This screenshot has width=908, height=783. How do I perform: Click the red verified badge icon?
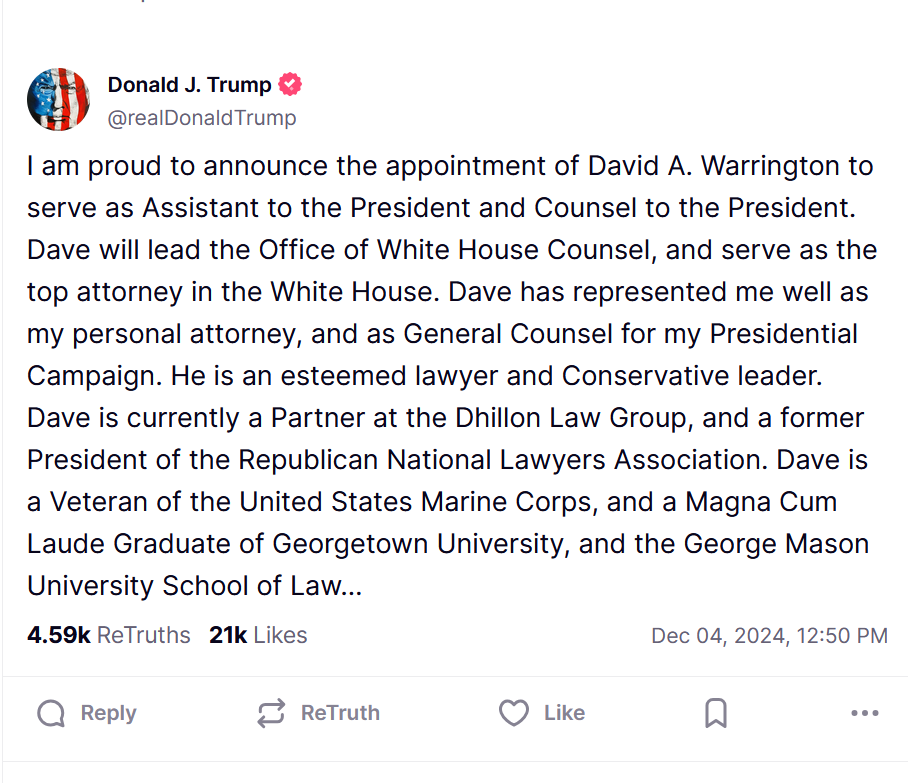click(290, 85)
